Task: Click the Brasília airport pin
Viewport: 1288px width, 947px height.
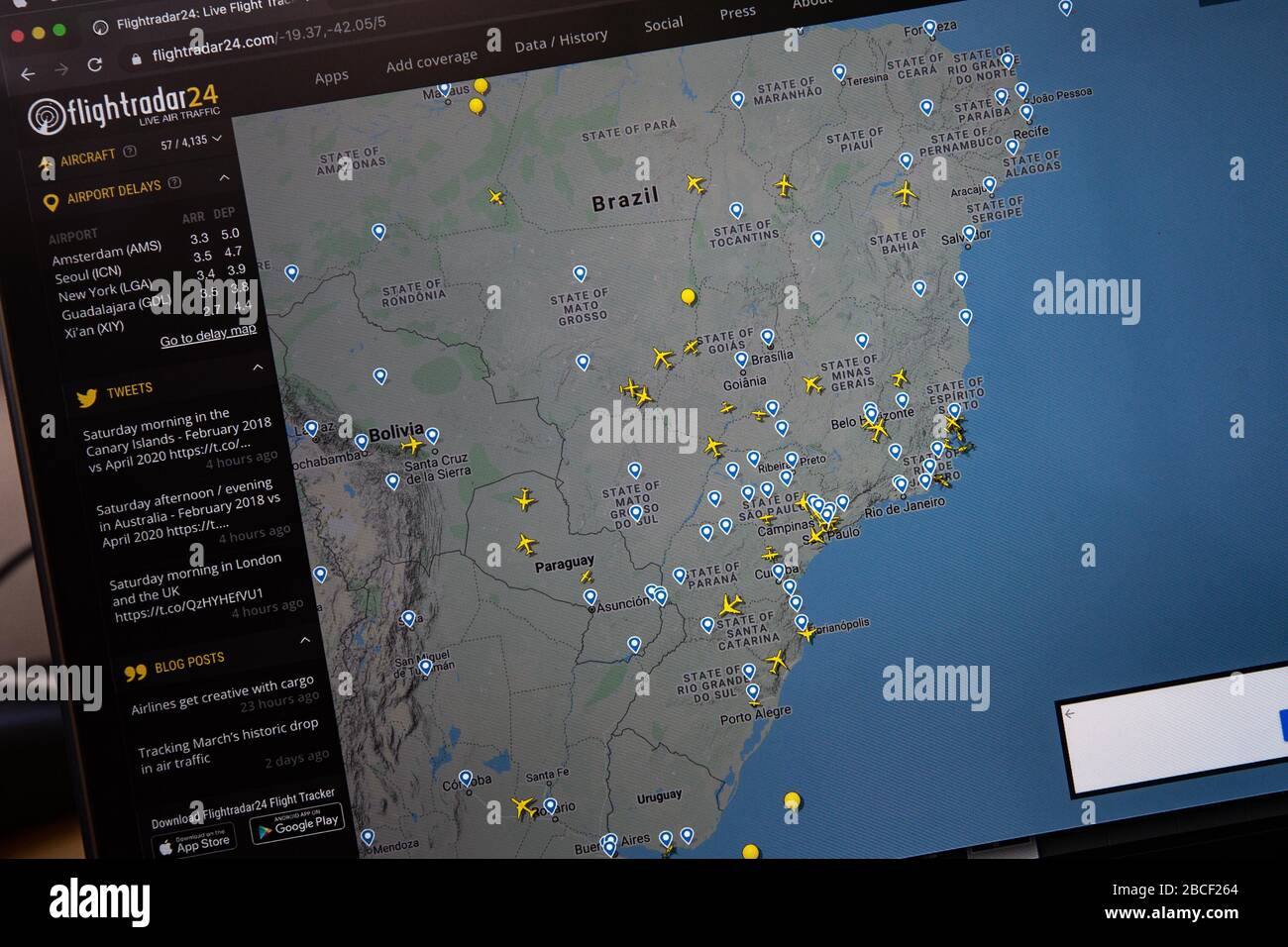Action: tap(767, 338)
